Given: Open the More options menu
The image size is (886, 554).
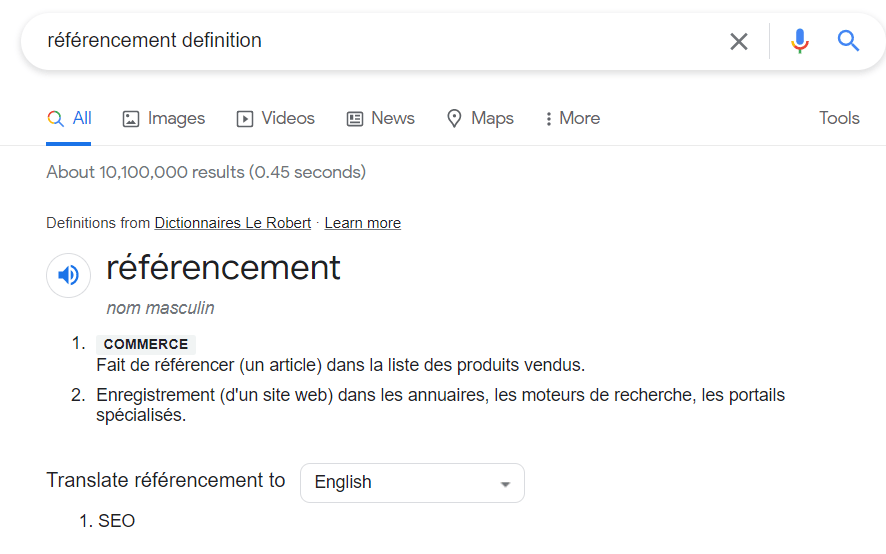Looking at the screenshot, I should (572, 119).
